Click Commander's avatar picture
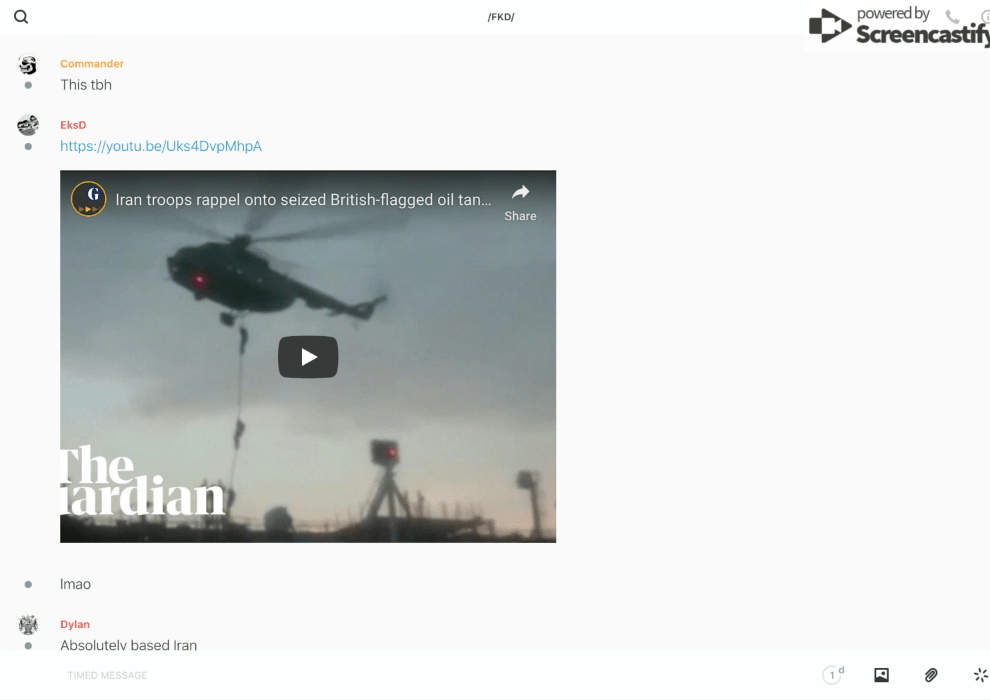 [28, 65]
